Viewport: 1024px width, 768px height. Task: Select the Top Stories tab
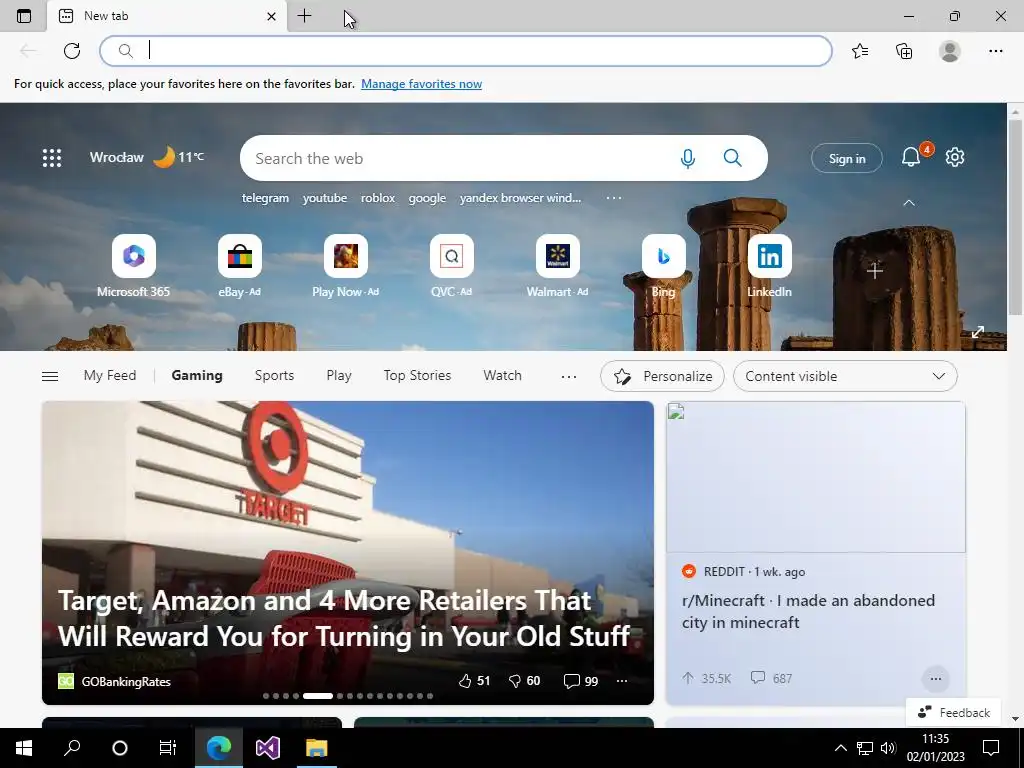(x=417, y=376)
